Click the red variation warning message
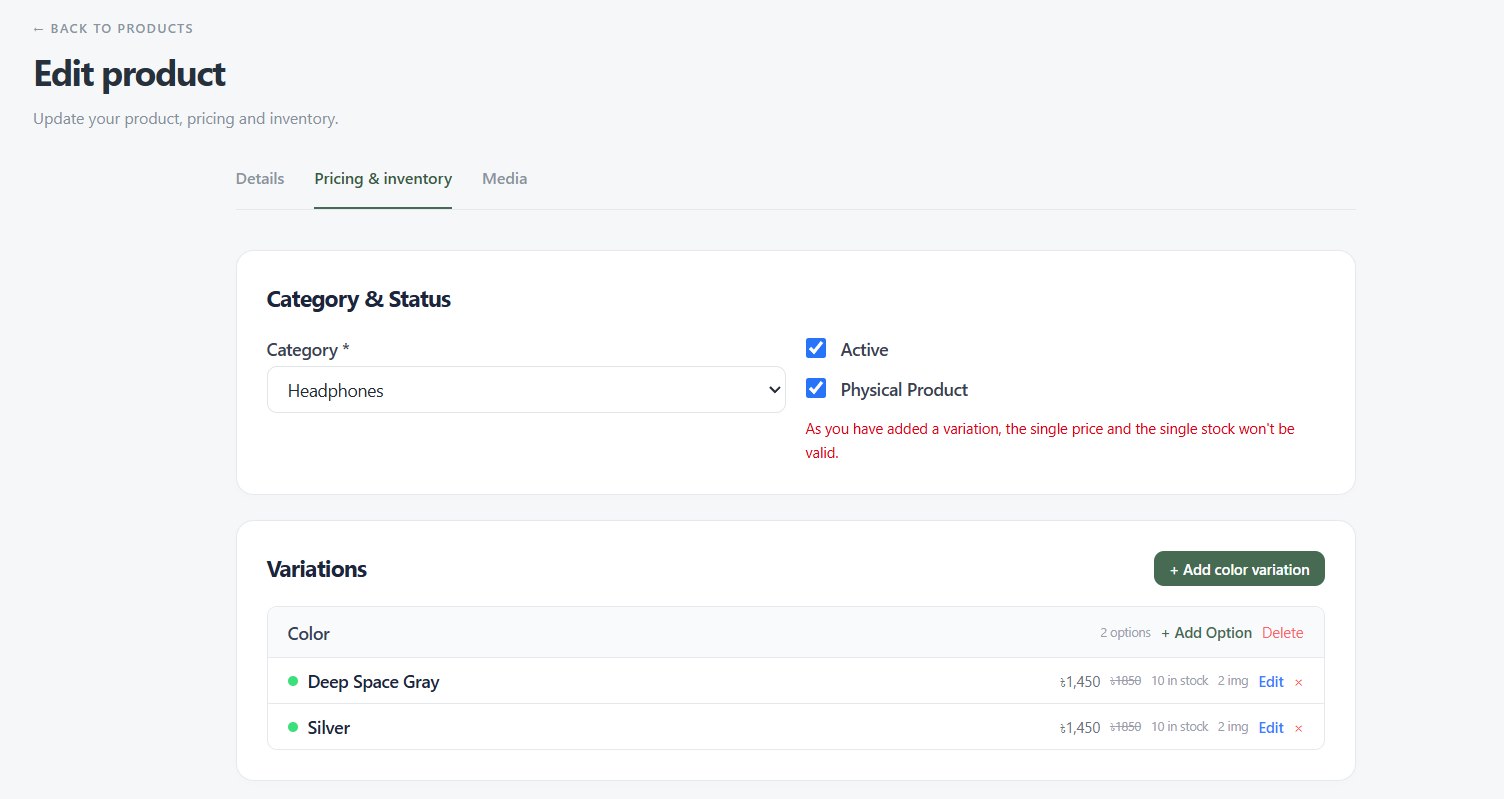This screenshot has height=799, width=1504. [x=1050, y=441]
